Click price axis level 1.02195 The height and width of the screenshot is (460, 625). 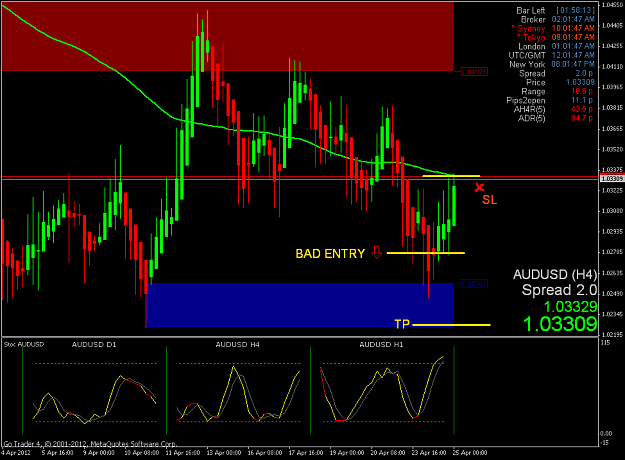pos(612,334)
